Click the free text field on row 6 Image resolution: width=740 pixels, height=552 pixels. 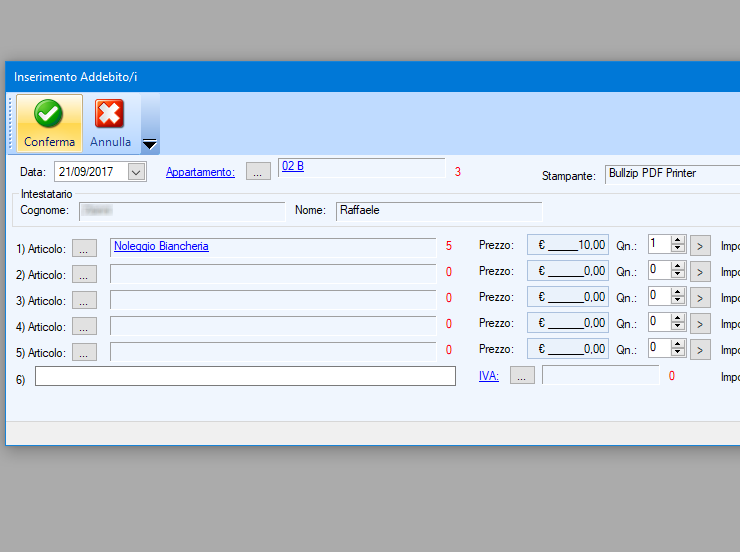coord(245,376)
